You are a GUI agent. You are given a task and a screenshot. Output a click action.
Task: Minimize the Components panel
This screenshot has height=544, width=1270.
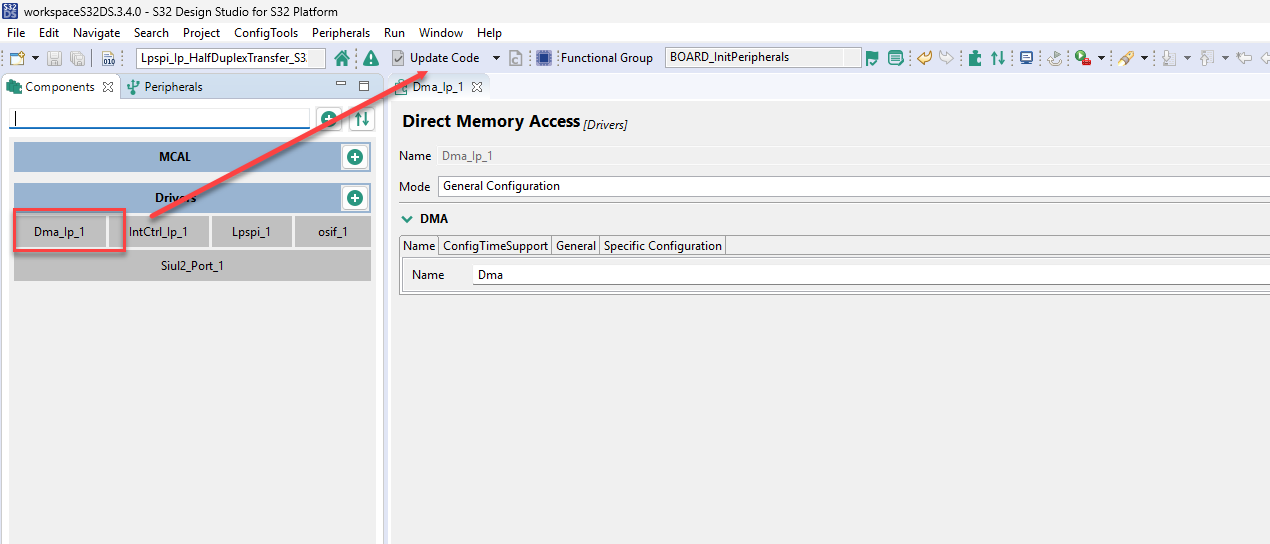[x=341, y=86]
